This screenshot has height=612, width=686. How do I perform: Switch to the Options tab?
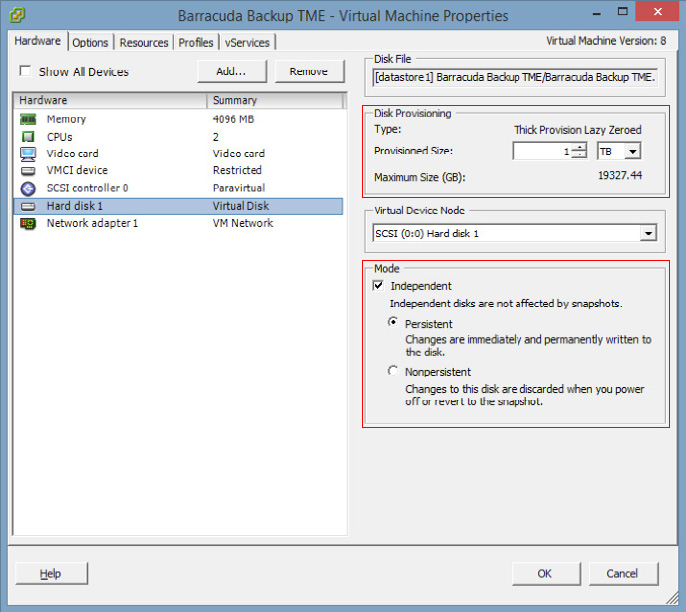coord(90,42)
